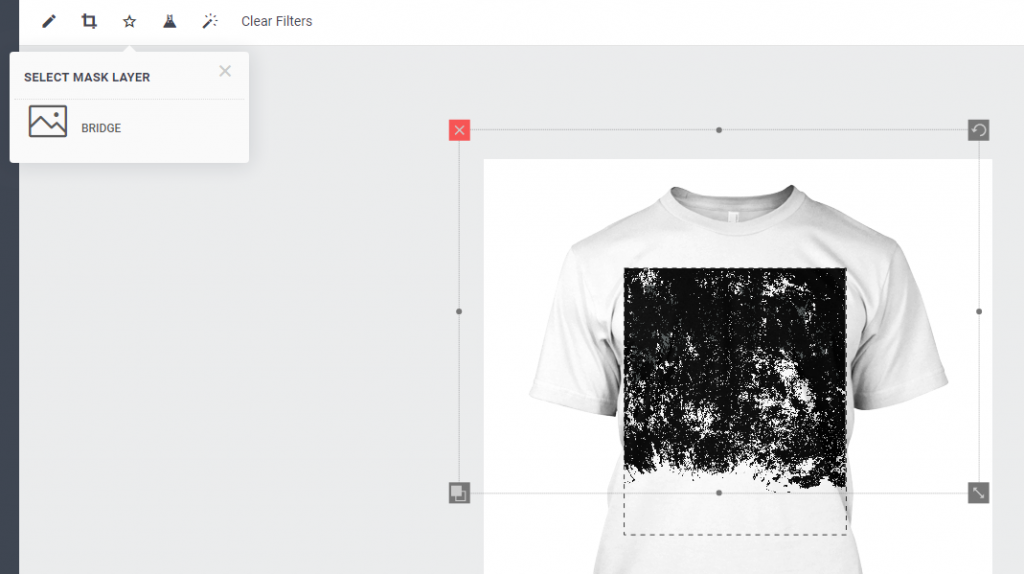The image size is (1024, 574).
Task: Open the flask filters icon
Action: (170, 22)
